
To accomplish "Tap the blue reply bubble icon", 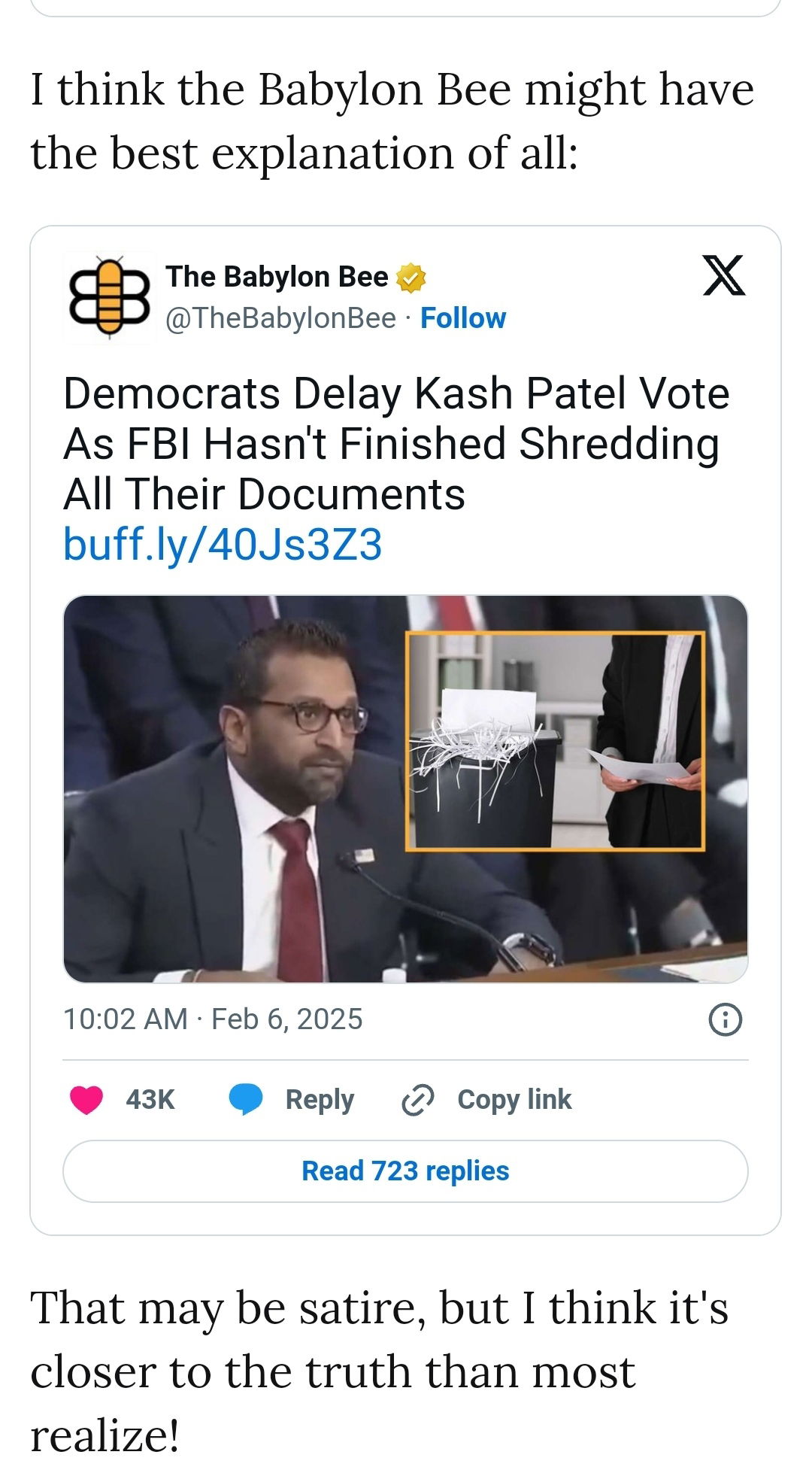I will 246,1099.
